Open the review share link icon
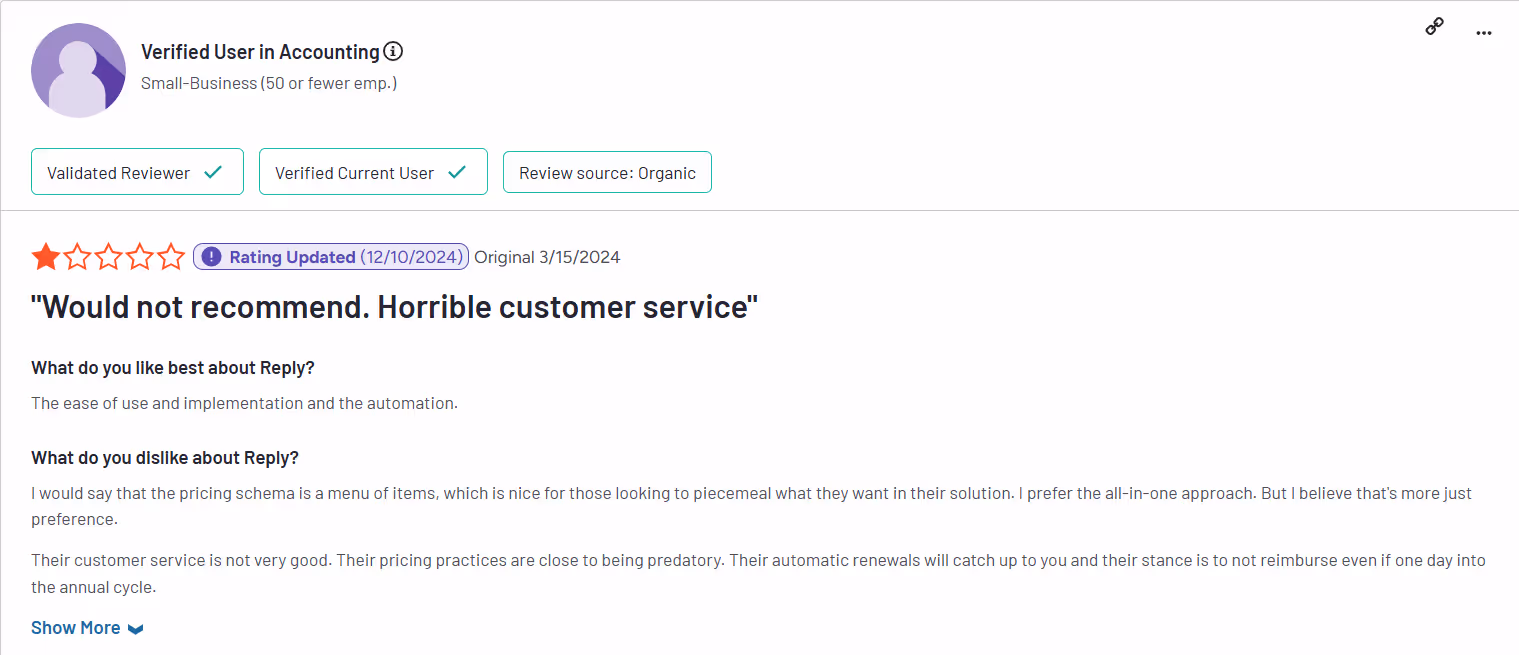This screenshot has width=1519, height=655. (1434, 25)
